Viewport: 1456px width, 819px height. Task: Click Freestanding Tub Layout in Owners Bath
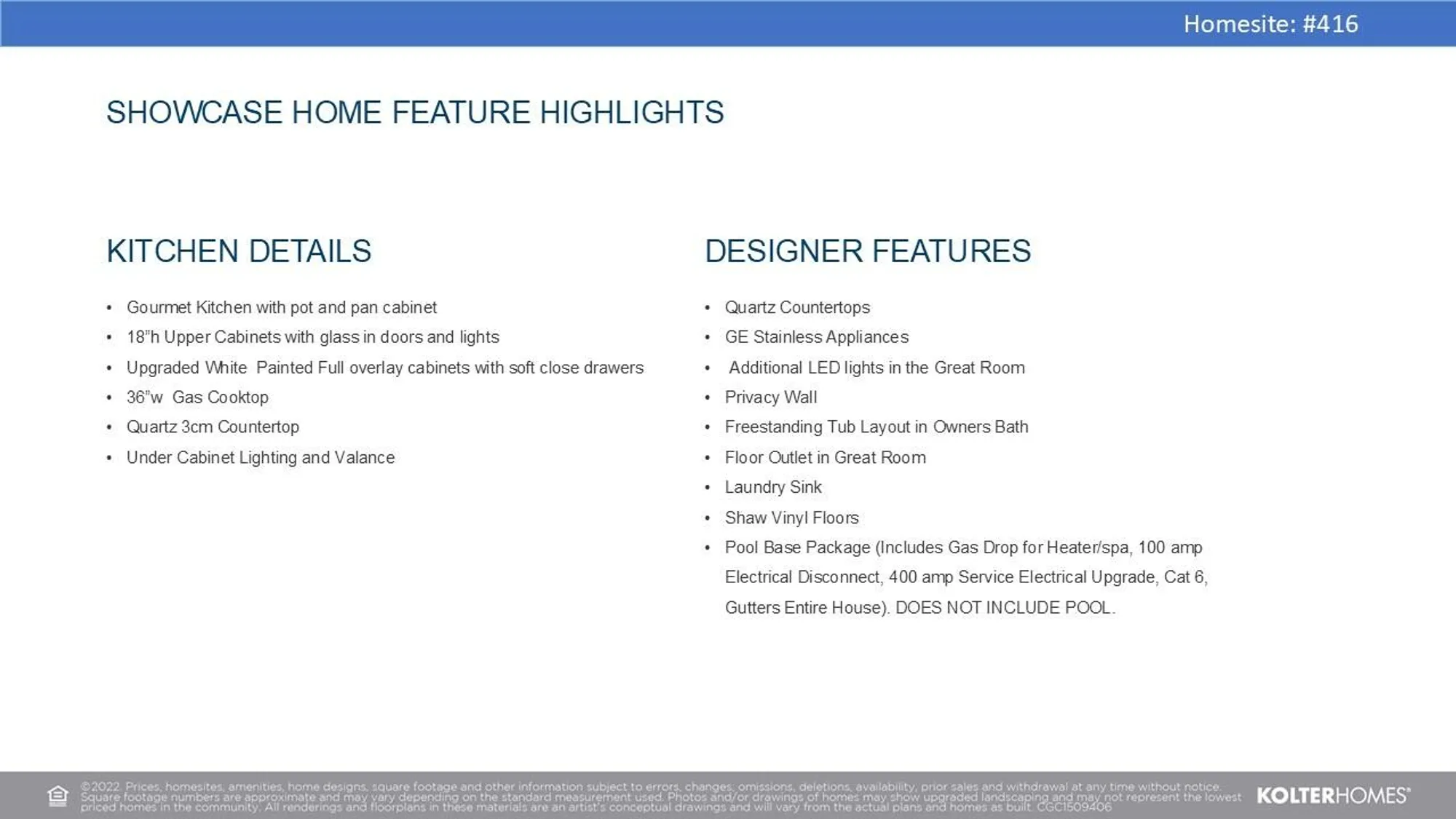pyautogui.click(x=876, y=427)
